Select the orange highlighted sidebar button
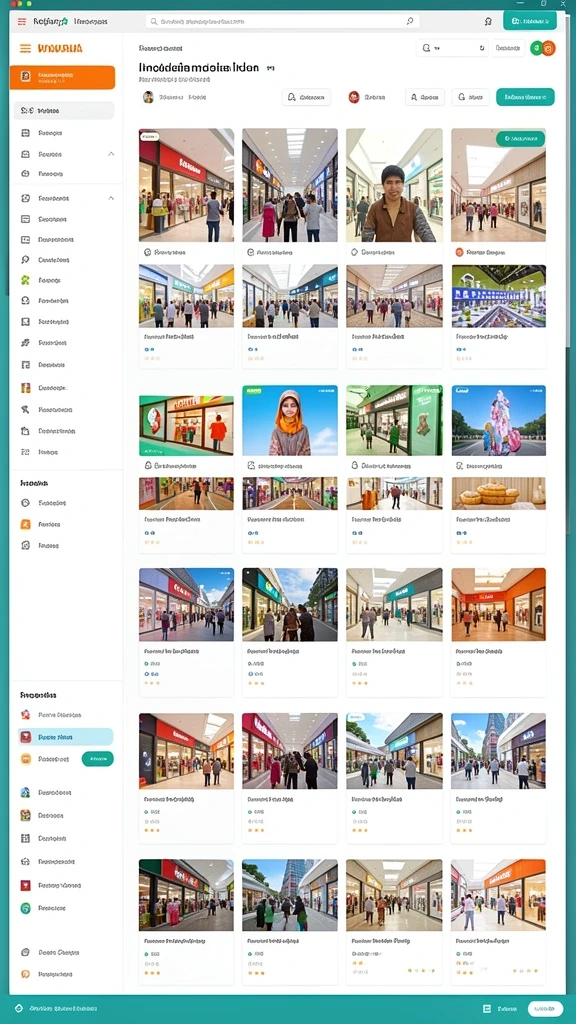 pos(63,77)
